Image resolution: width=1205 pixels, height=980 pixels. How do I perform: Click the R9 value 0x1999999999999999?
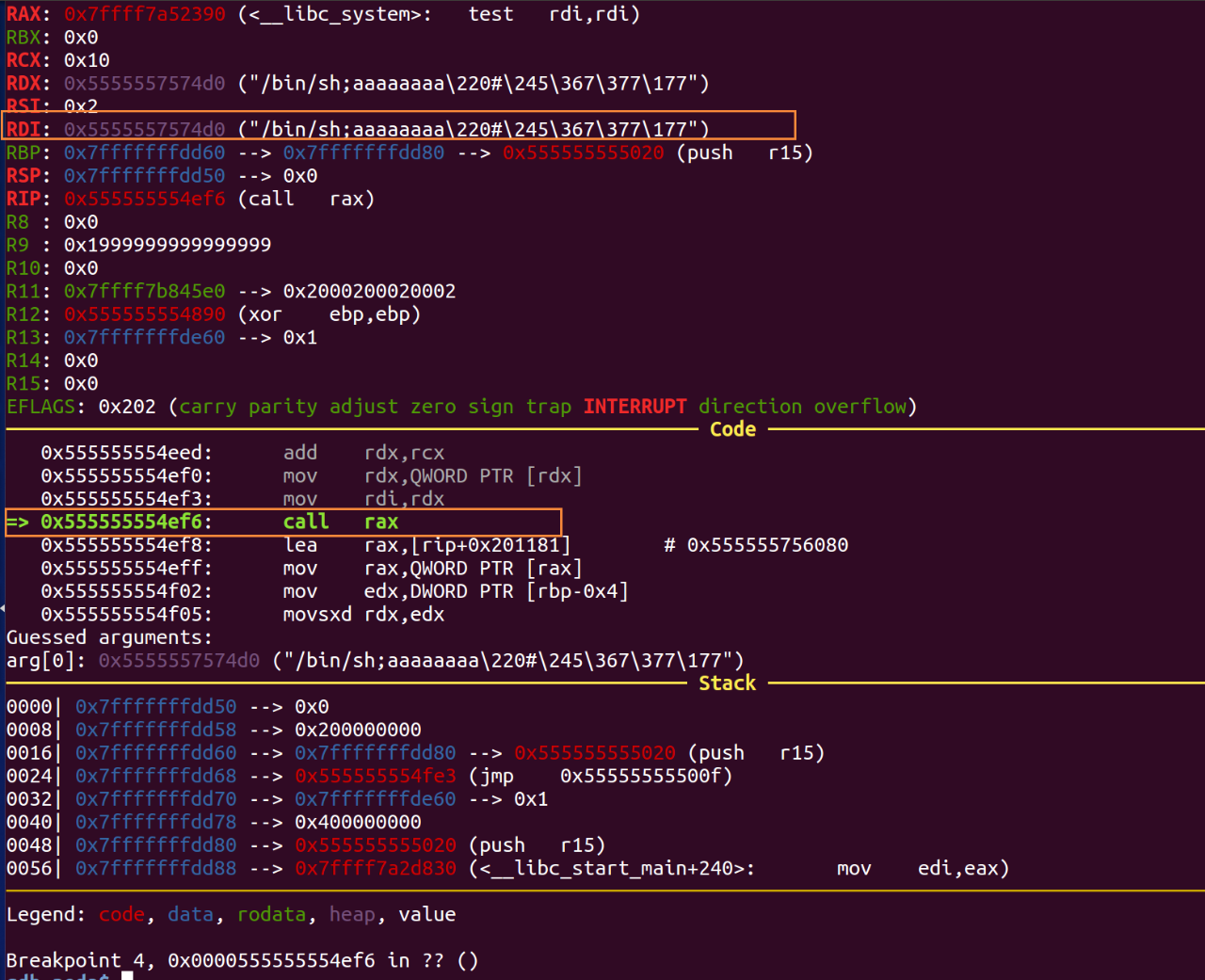pyautogui.click(x=168, y=245)
